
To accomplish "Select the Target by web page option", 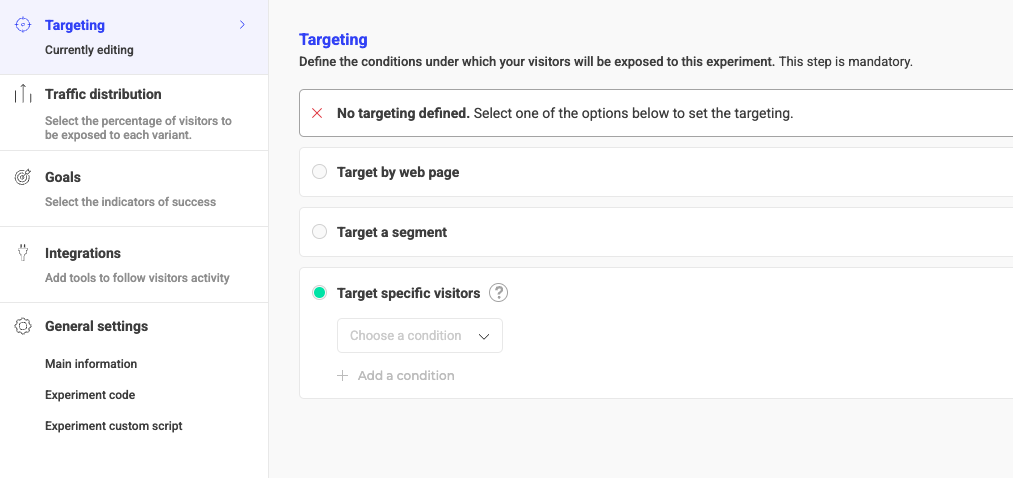I will [x=320, y=172].
